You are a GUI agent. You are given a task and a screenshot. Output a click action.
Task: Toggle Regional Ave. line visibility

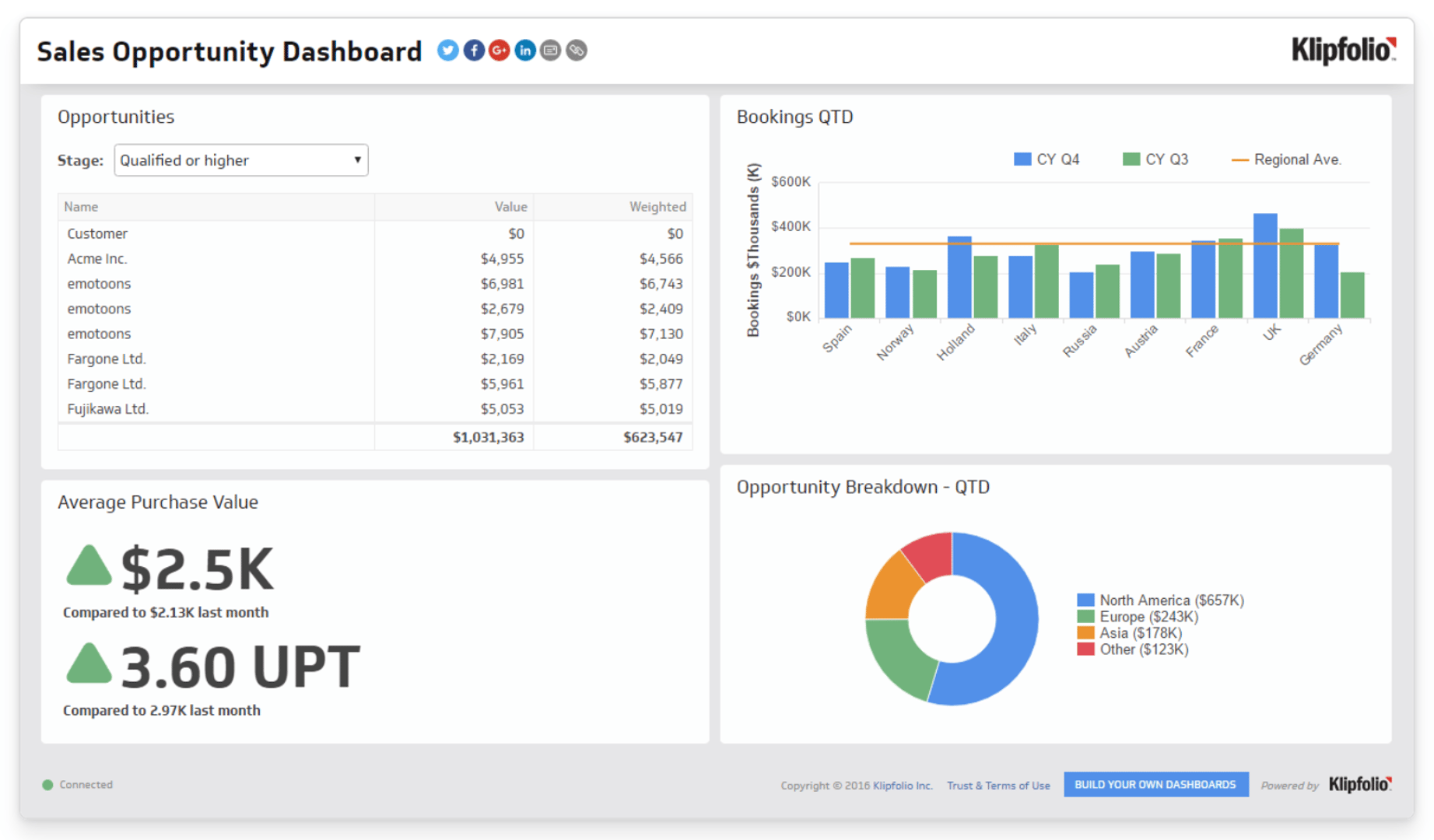[x=1288, y=159]
